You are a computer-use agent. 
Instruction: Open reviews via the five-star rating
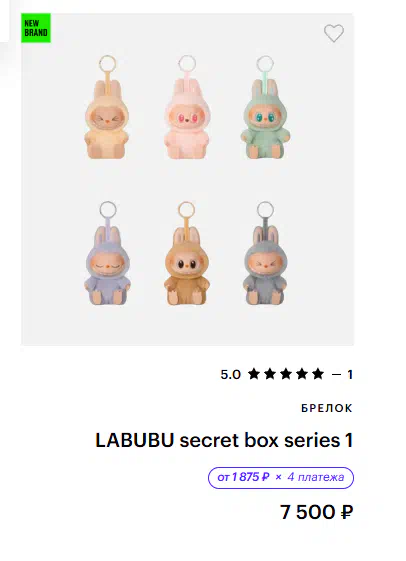286,374
